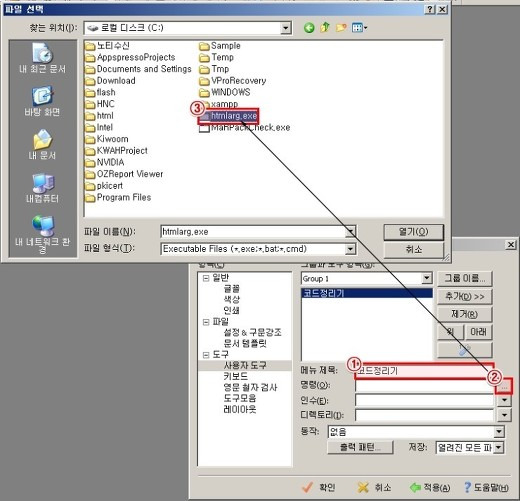The width and height of the screenshot is (520, 501).
Task: Select 키보드 in preferences tree
Action: 236,376
